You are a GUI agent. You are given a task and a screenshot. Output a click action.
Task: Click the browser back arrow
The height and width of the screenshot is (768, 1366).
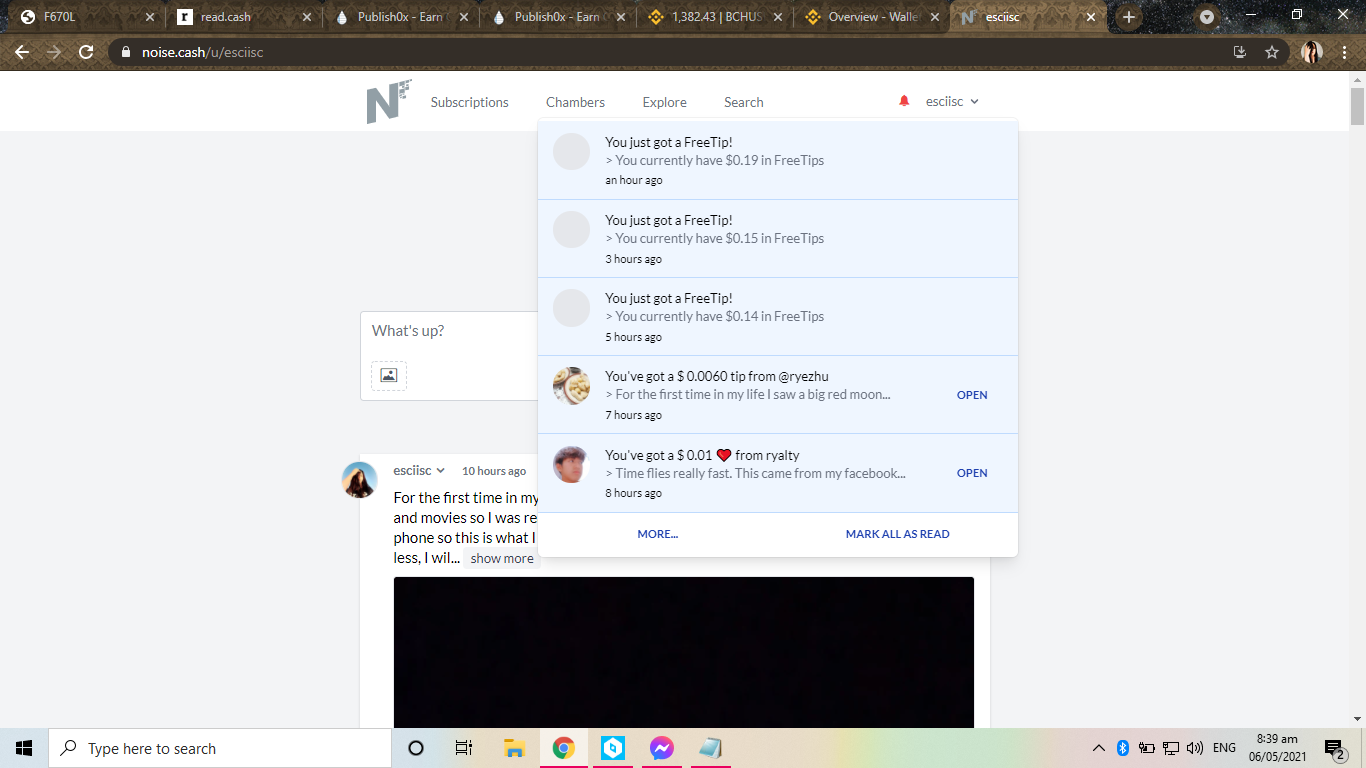(x=22, y=52)
